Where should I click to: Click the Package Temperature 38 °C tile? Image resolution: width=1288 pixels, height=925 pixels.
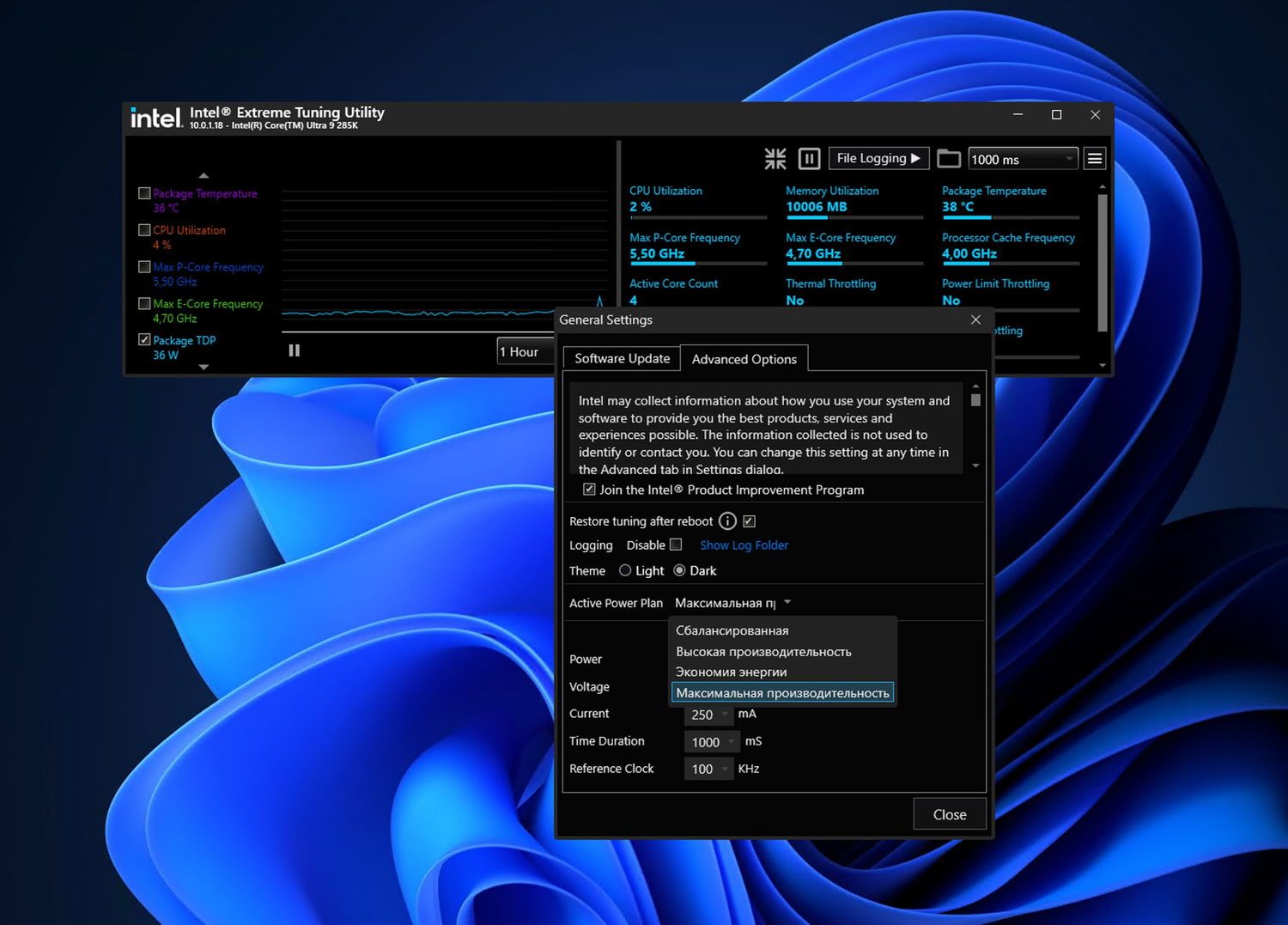coord(1011,201)
